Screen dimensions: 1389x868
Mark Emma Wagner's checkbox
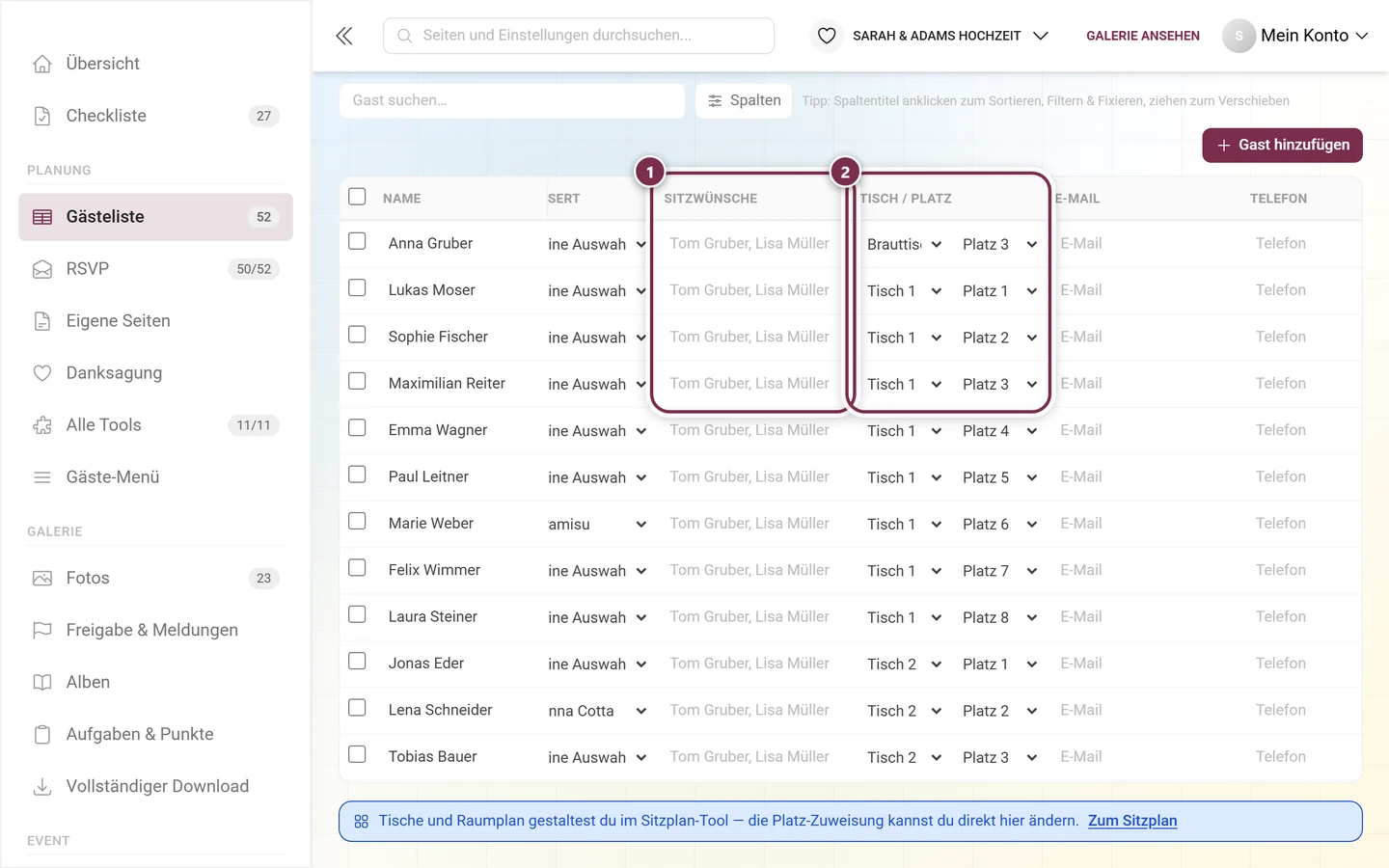click(x=357, y=427)
